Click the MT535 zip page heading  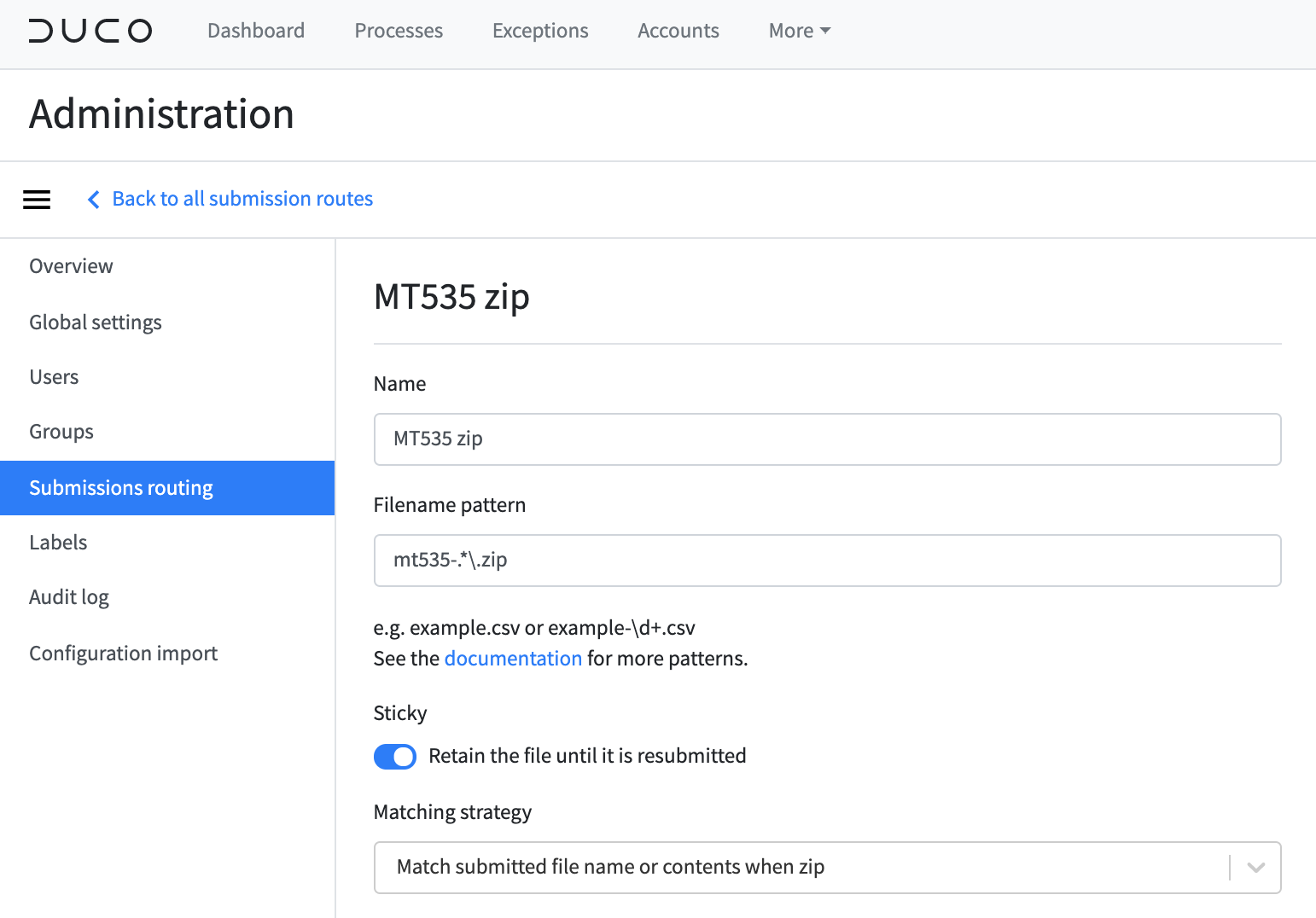click(451, 297)
